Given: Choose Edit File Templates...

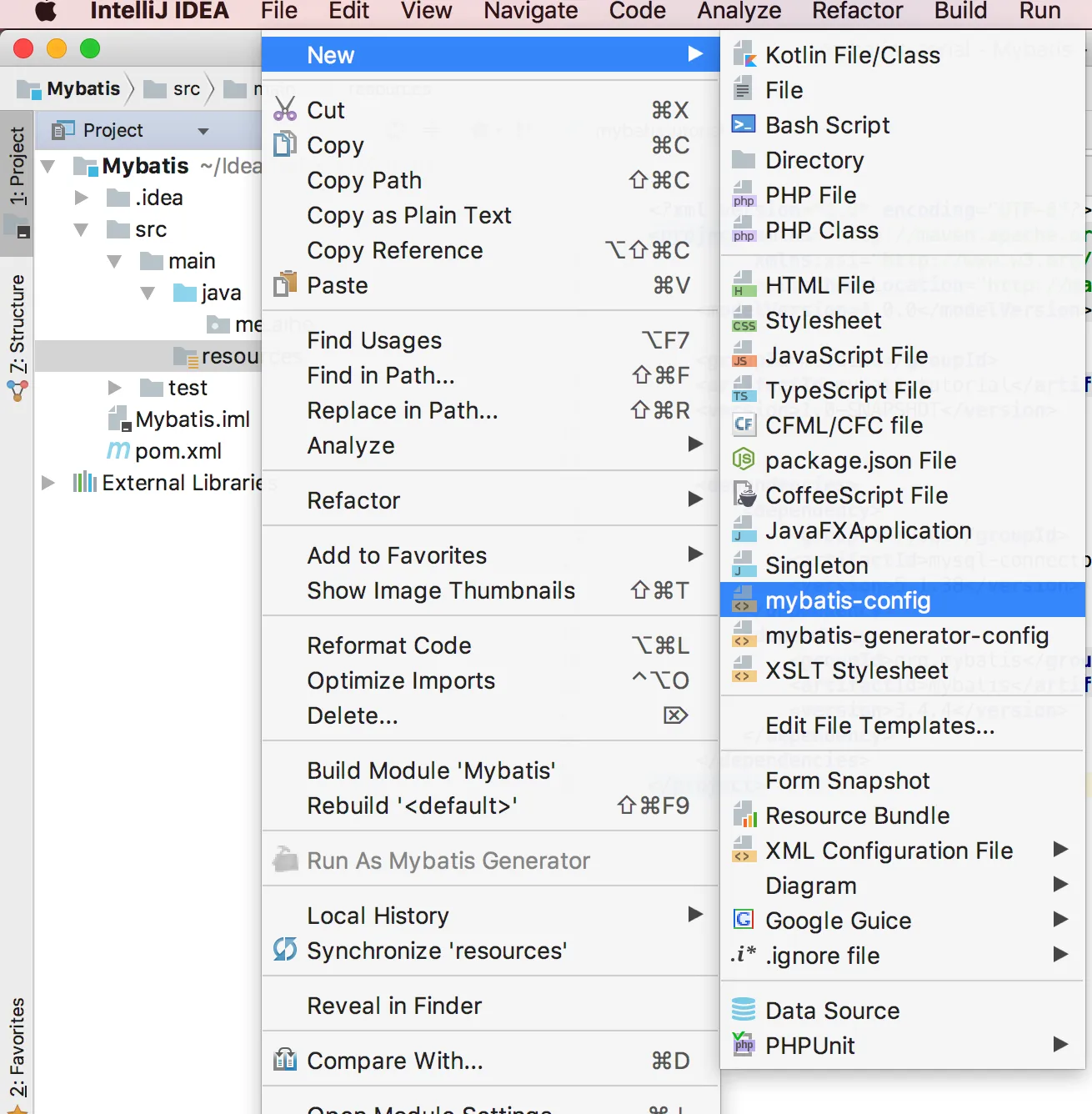Looking at the screenshot, I should [x=879, y=726].
